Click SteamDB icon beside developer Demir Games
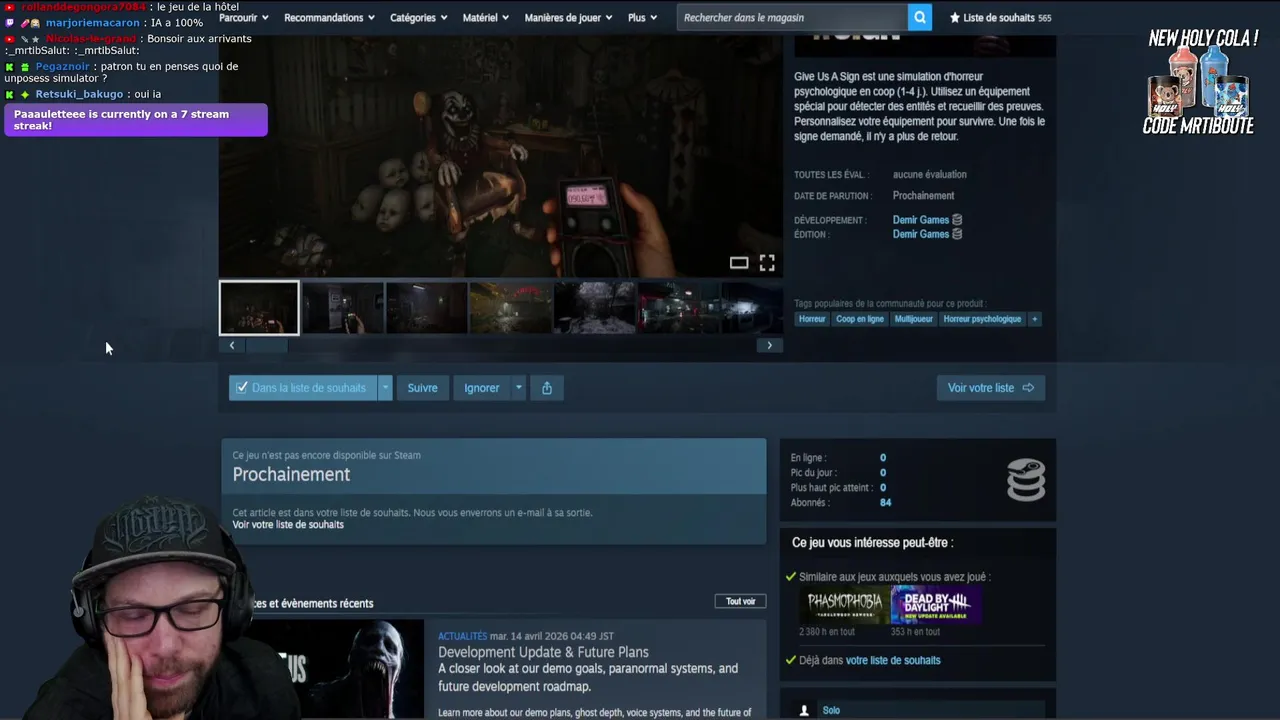The image size is (1280, 720). 957,220
